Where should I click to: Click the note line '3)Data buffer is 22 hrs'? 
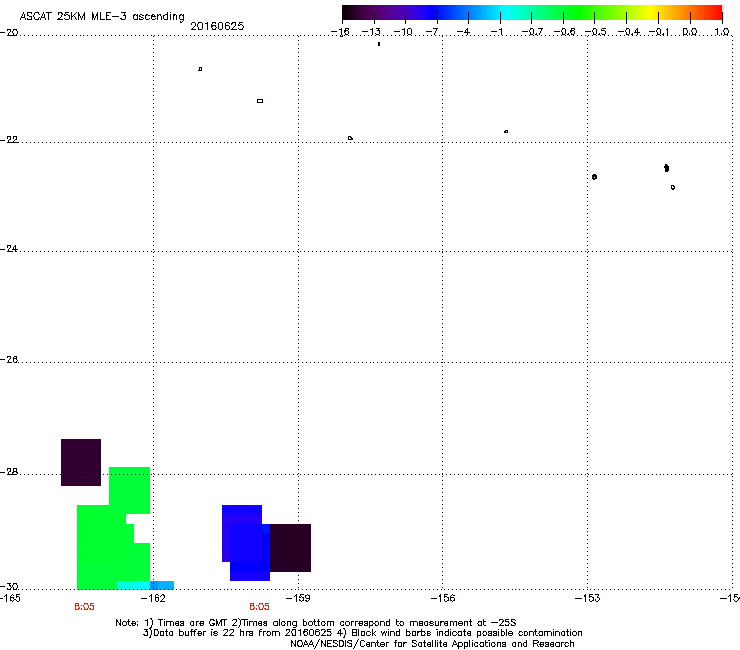[x=362, y=633]
